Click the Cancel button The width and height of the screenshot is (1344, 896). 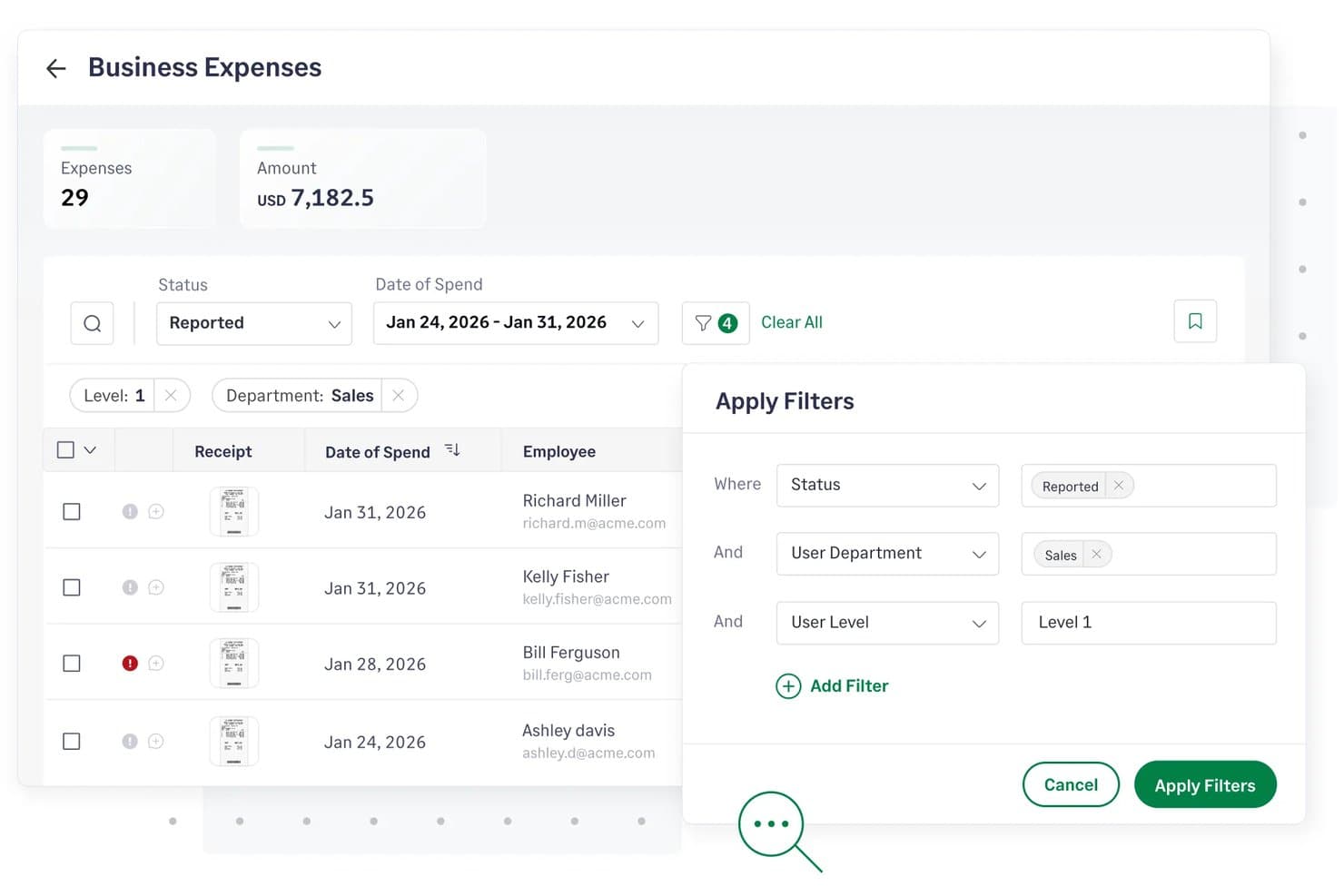coord(1071,785)
